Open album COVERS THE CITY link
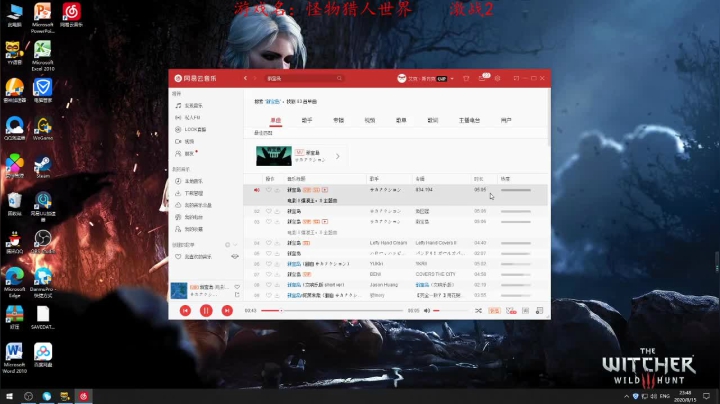 (x=435, y=275)
